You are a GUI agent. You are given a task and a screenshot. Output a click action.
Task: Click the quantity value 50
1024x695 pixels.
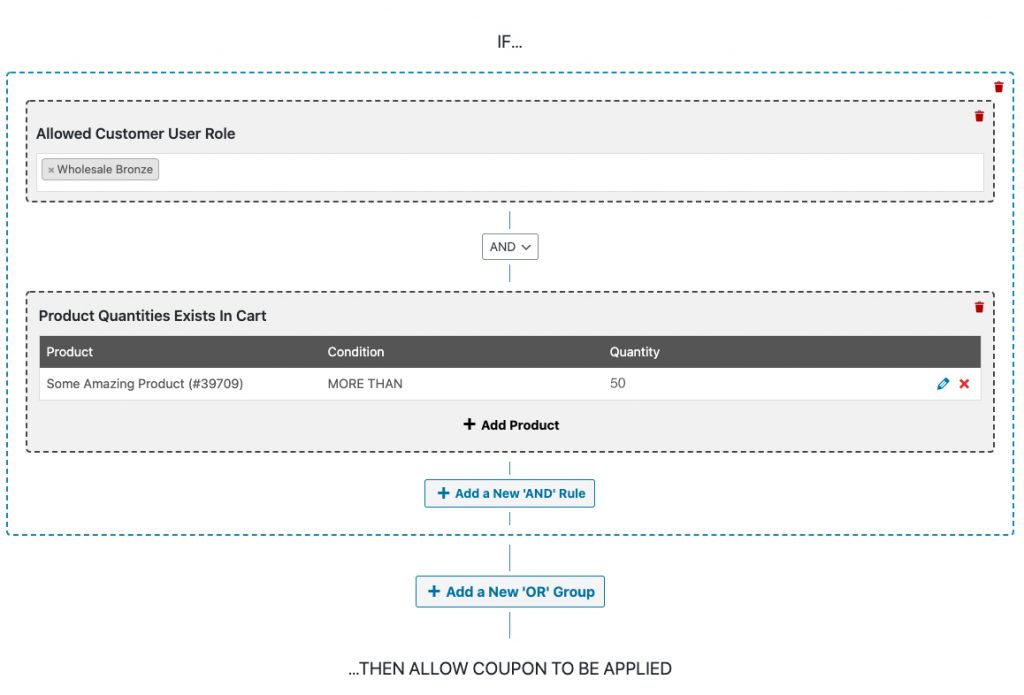click(x=618, y=383)
